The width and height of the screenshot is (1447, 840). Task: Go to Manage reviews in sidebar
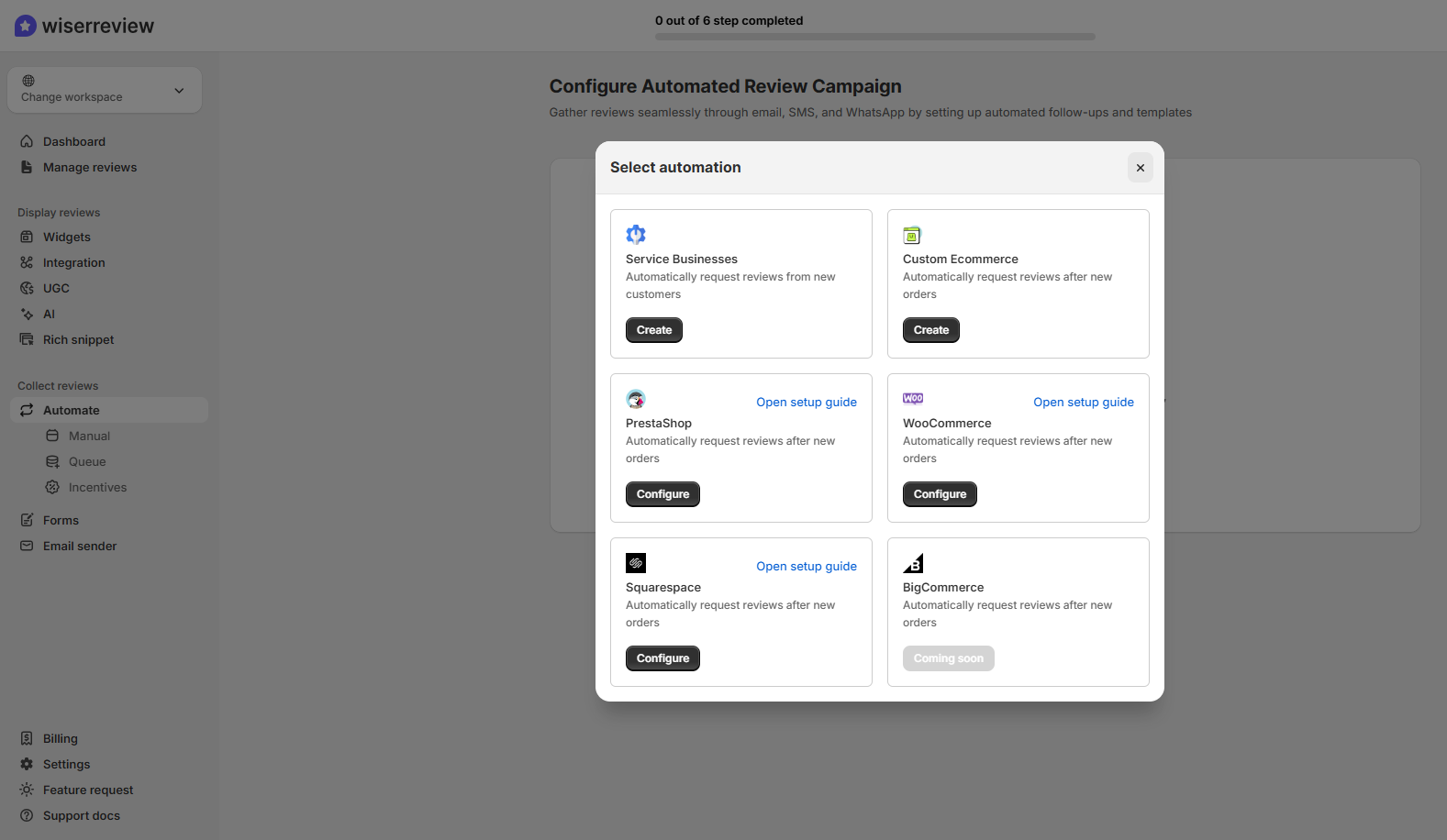pyautogui.click(x=90, y=167)
